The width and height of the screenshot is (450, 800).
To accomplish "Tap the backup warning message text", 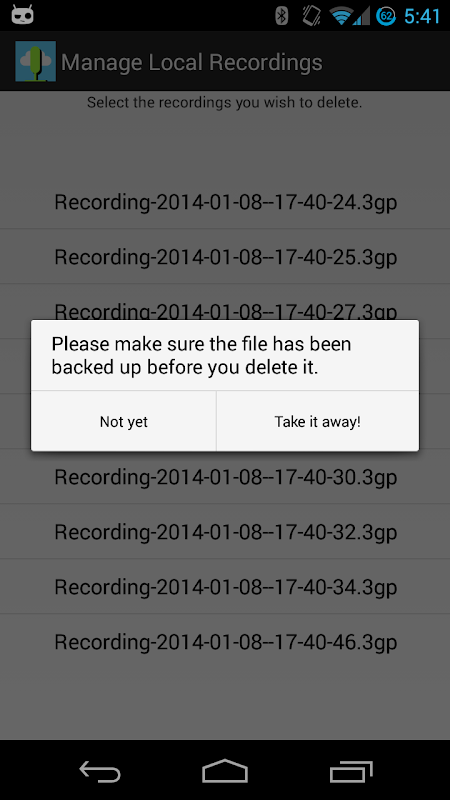I will point(202,355).
